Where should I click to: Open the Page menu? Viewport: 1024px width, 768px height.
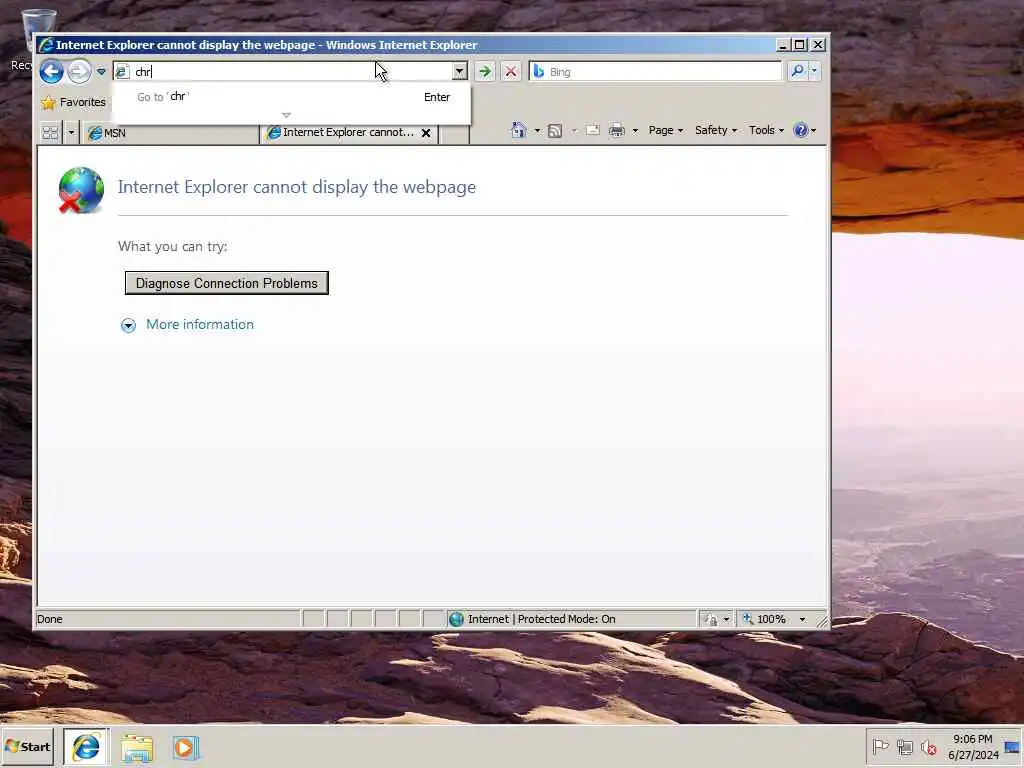click(665, 131)
